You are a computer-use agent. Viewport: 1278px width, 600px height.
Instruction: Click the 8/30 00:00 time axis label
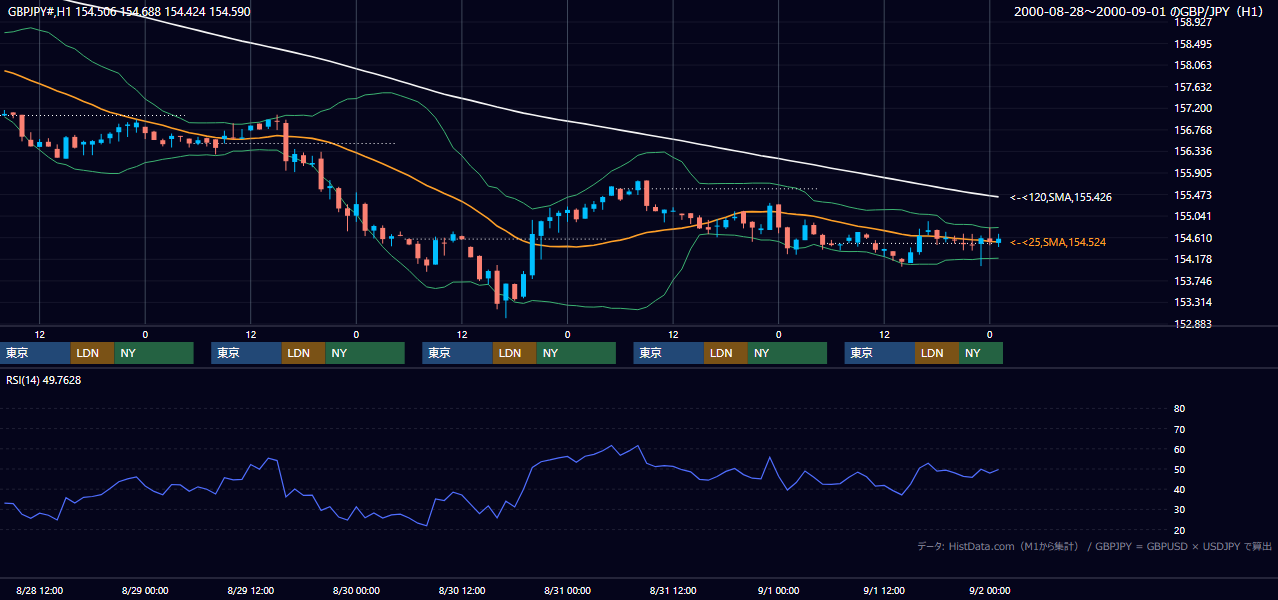click(x=356, y=590)
